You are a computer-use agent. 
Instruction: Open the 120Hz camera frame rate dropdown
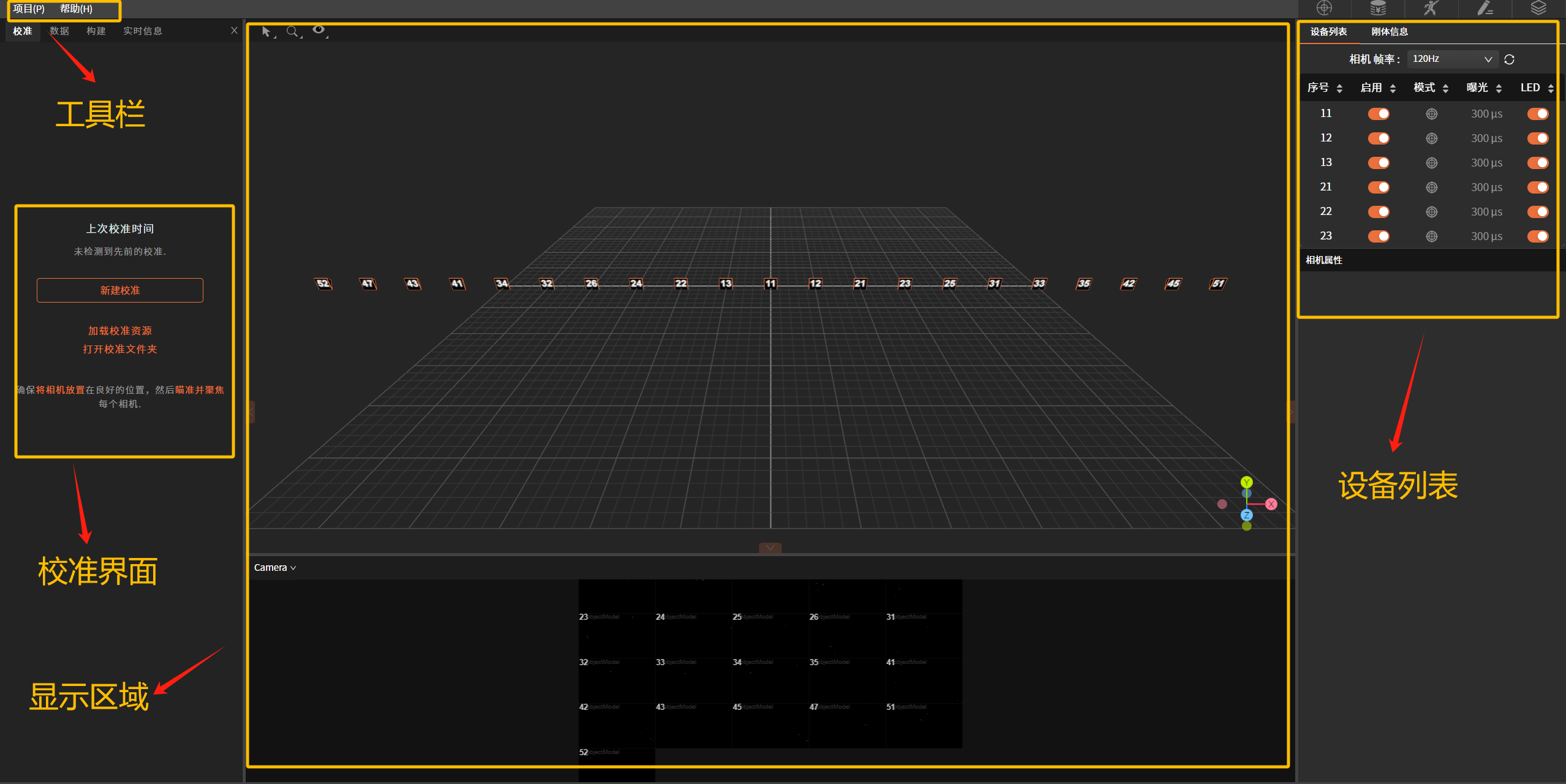coord(1452,59)
